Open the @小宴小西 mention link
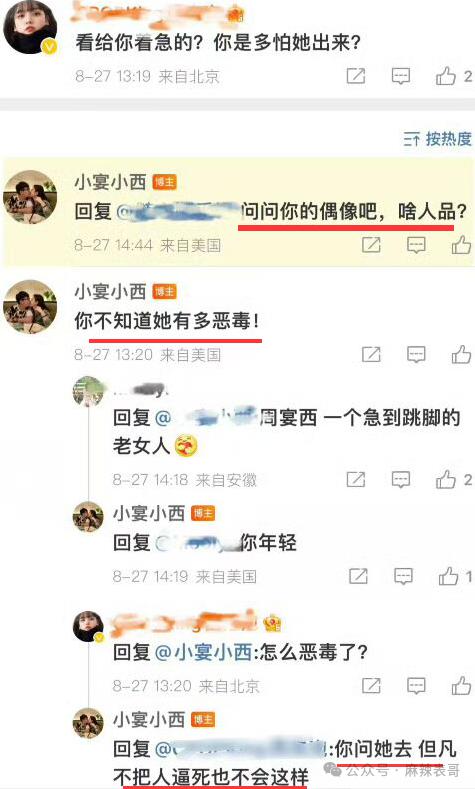 coord(203,652)
